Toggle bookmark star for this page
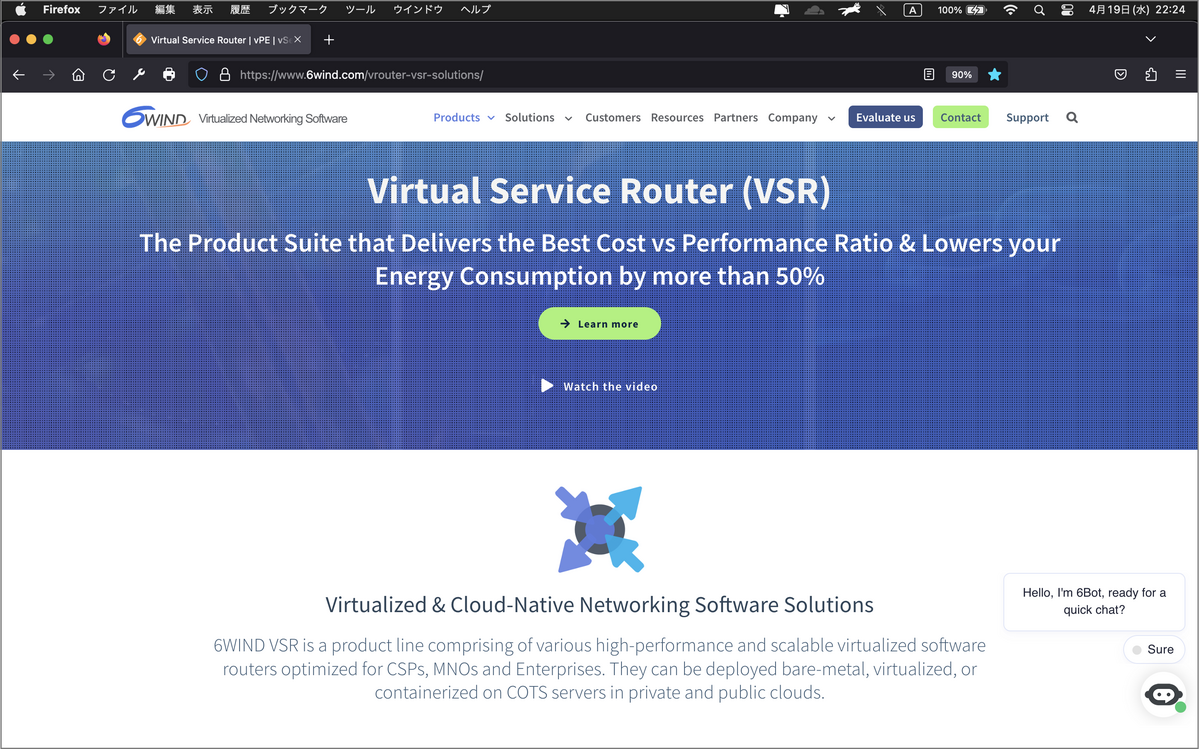The width and height of the screenshot is (1200, 749). (x=994, y=74)
